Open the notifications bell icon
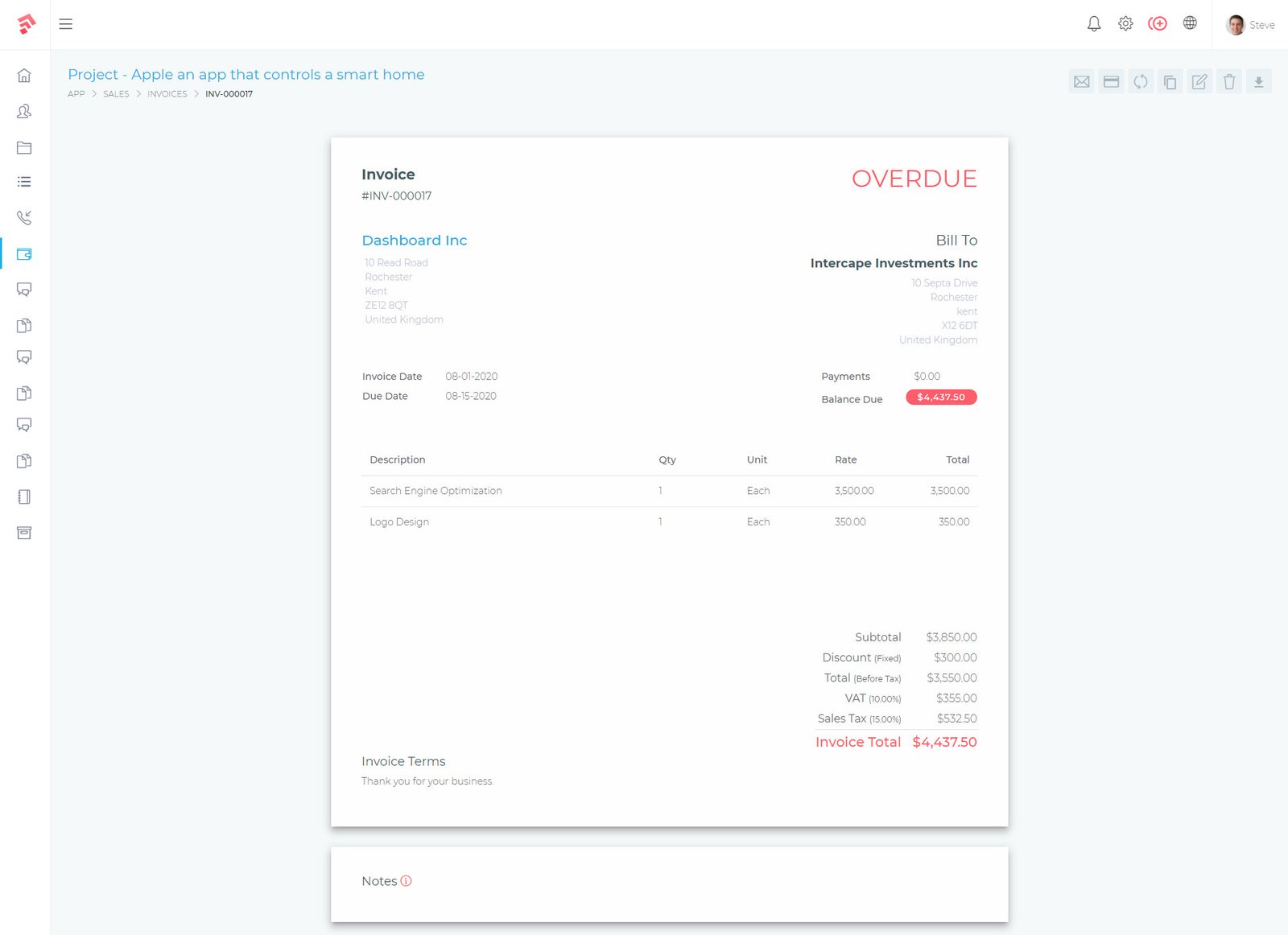This screenshot has width=1288, height=935. (1093, 24)
